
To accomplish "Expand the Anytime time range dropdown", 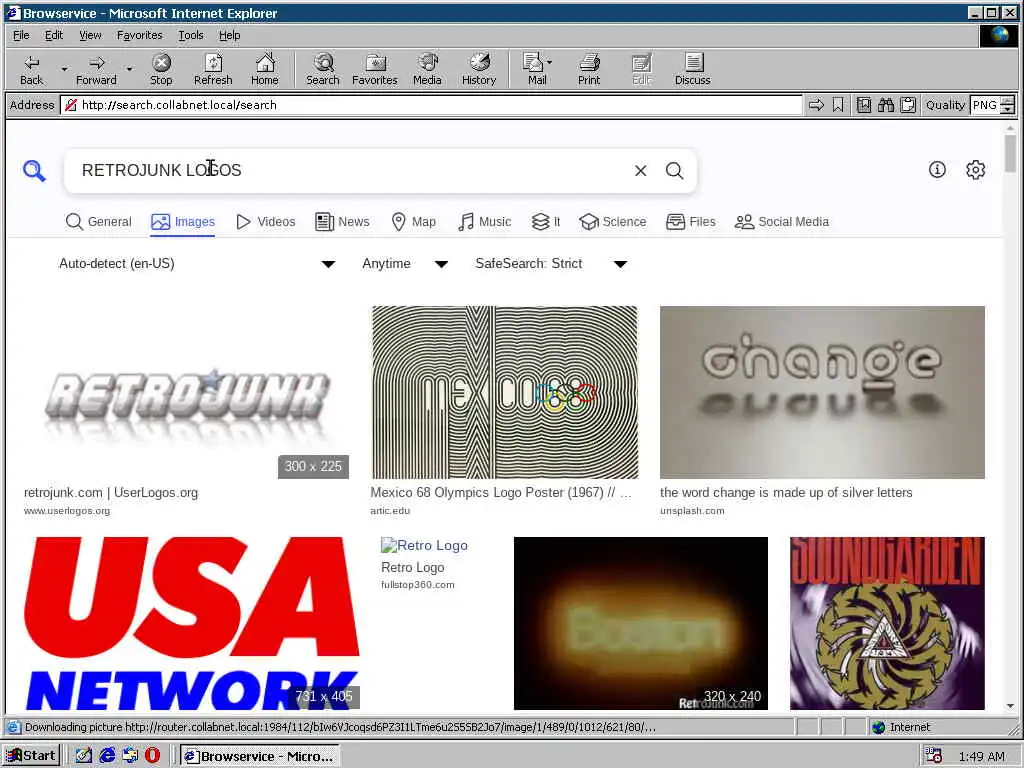I will (405, 264).
